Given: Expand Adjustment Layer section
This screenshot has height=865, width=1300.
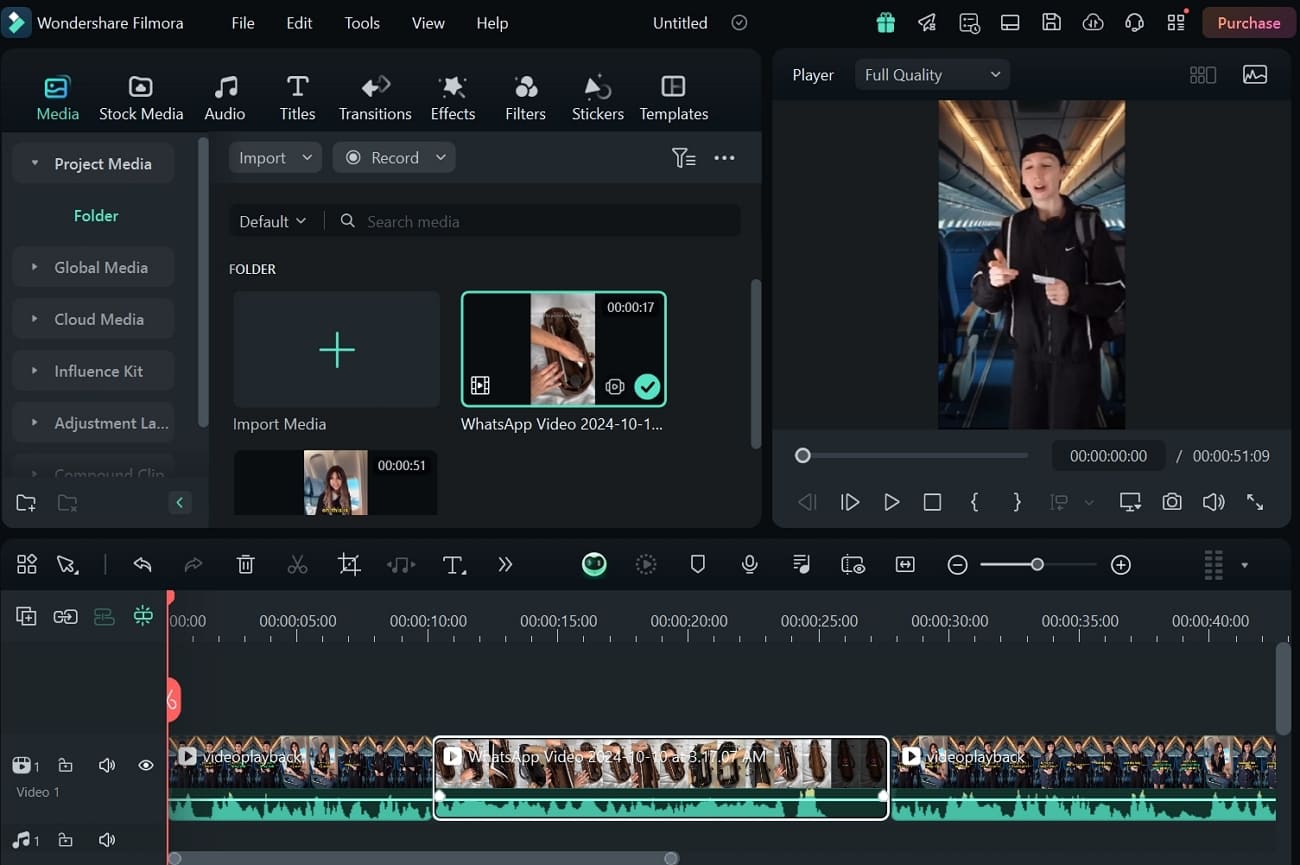Looking at the screenshot, I should (35, 423).
